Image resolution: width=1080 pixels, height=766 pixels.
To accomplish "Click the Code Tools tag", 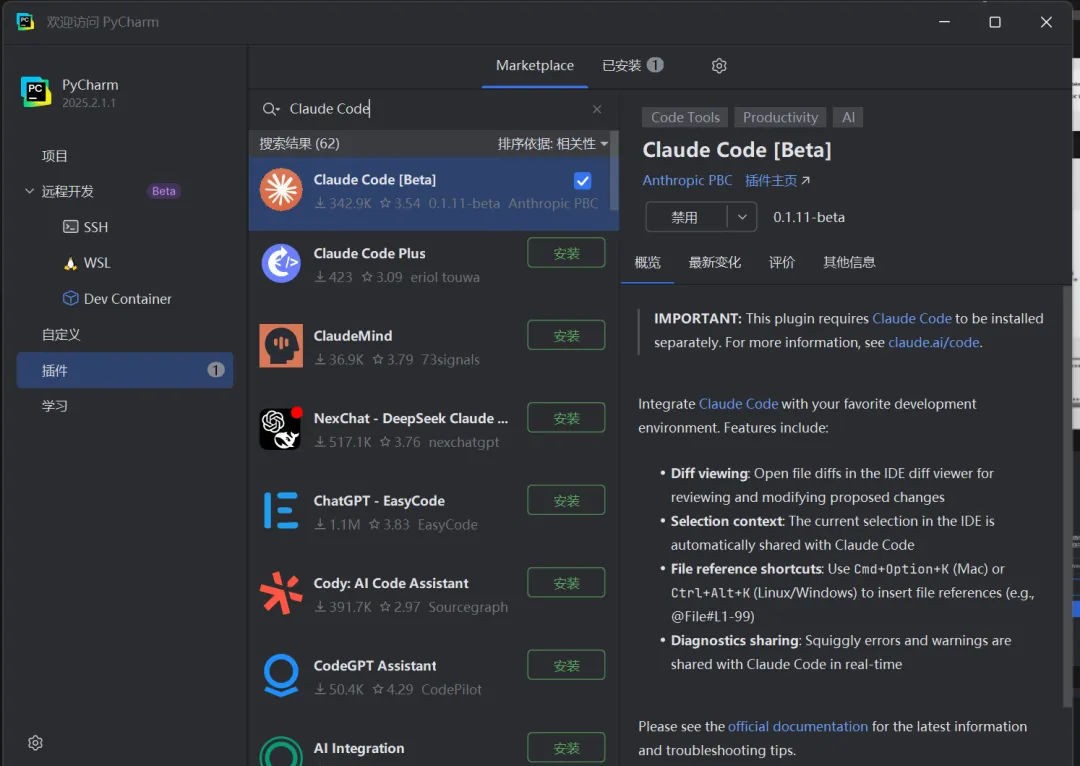I will [685, 117].
